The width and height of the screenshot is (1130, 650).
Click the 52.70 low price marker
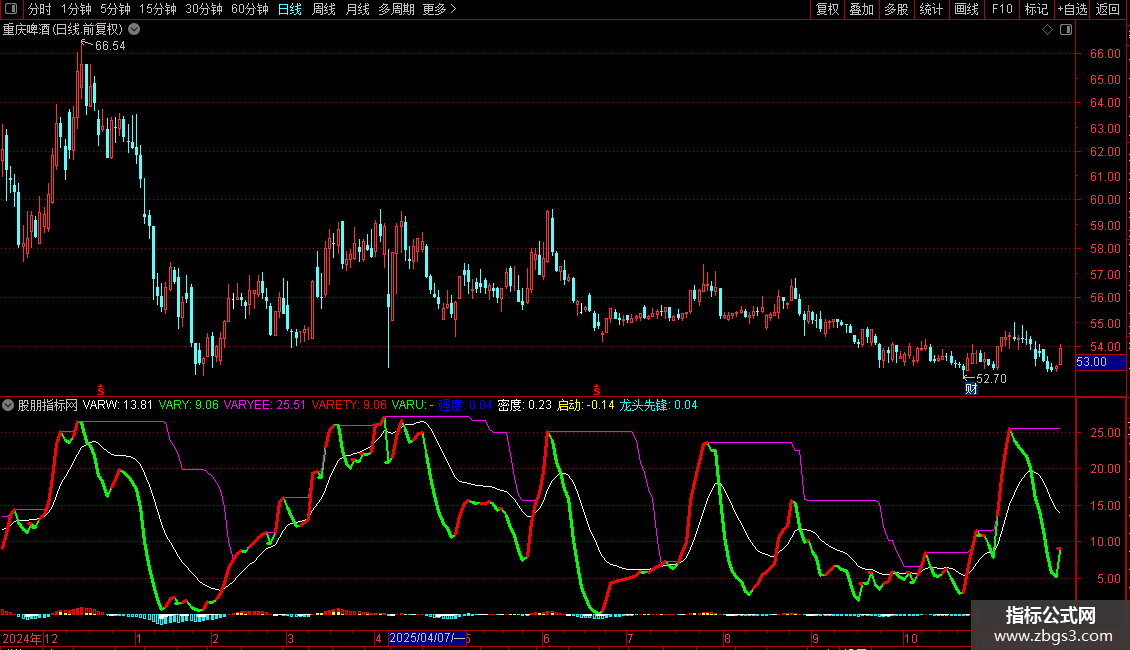coord(990,379)
